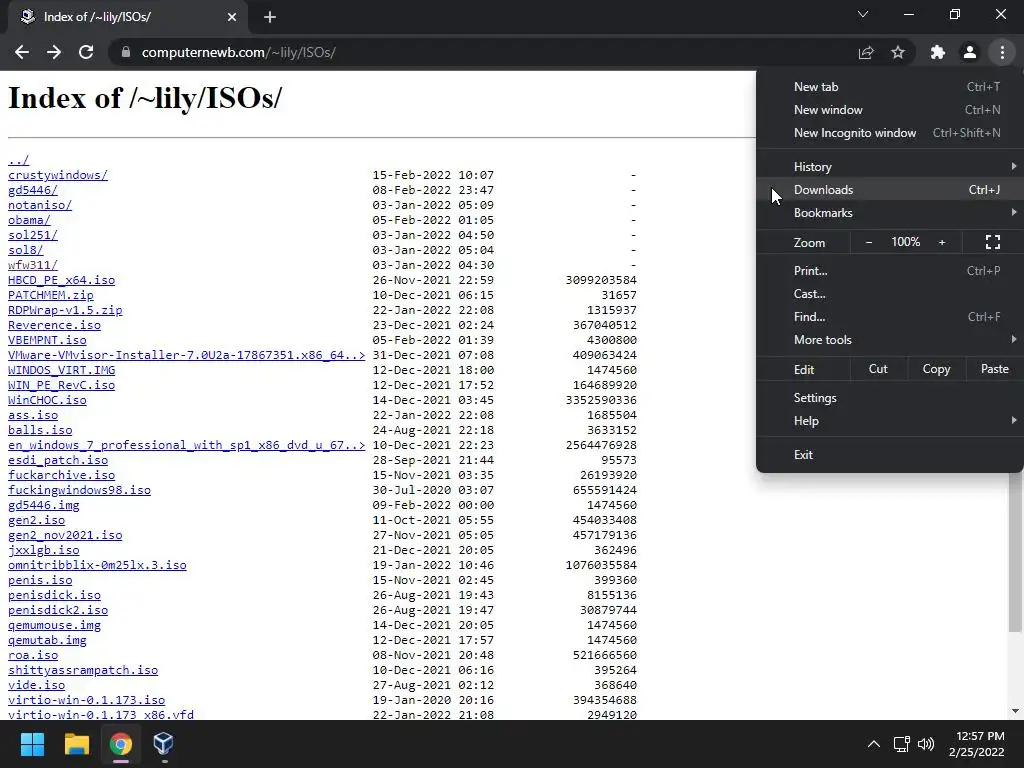Image resolution: width=1024 pixels, height=768 pixels.
Task: Click the lock icon in the address bar
Action: (x=126, y=52)
